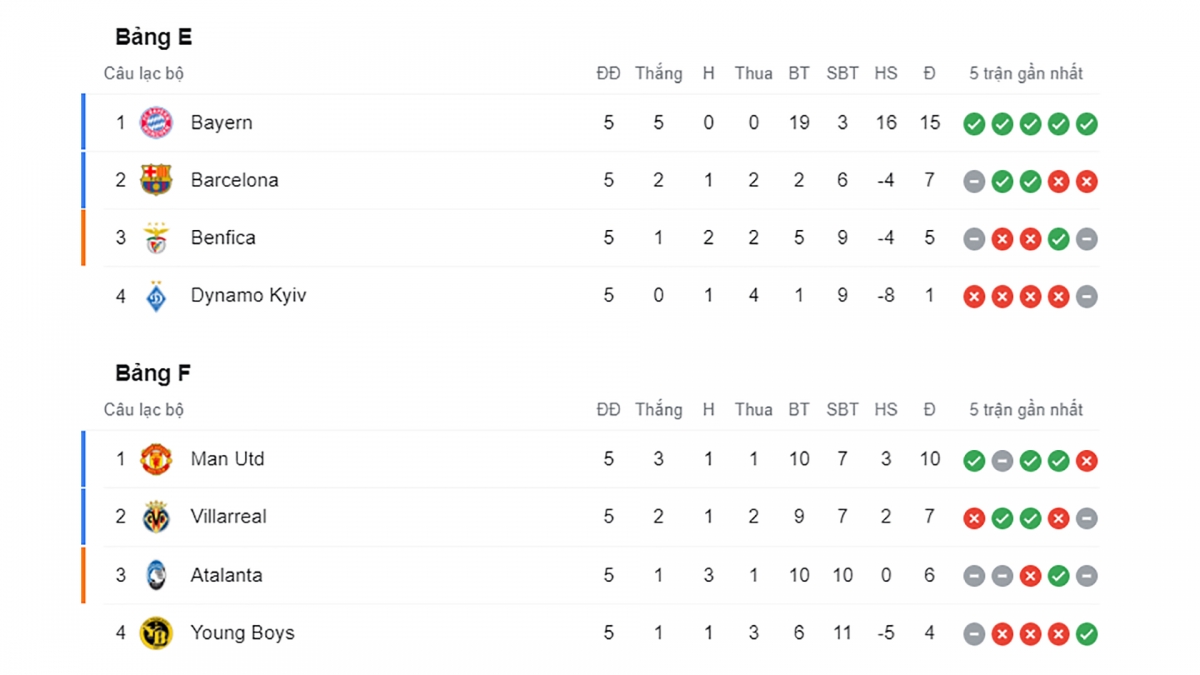Click the Dynamo Kyiv crest icon

tap(156, 296)
